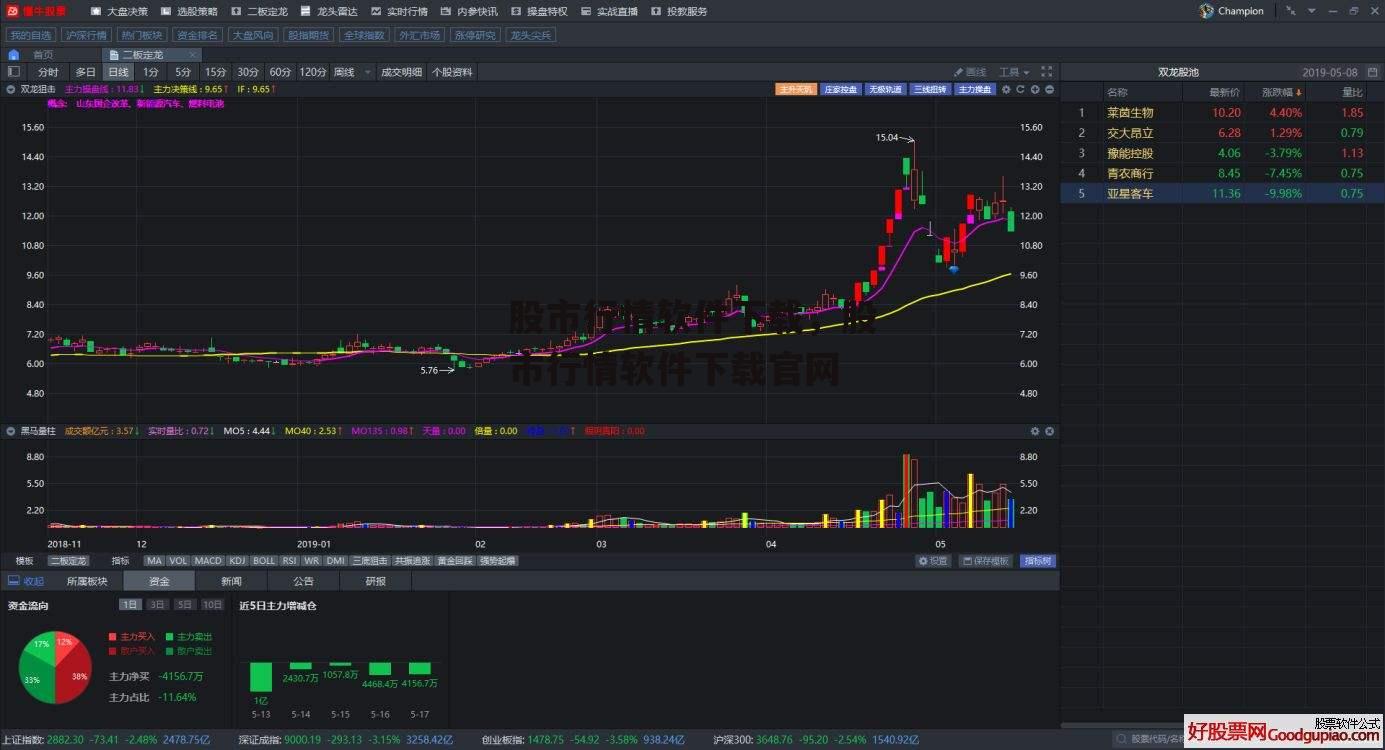Click the red app logo icon
This screenshot has width=1385, height=750.
pos(14,11)
